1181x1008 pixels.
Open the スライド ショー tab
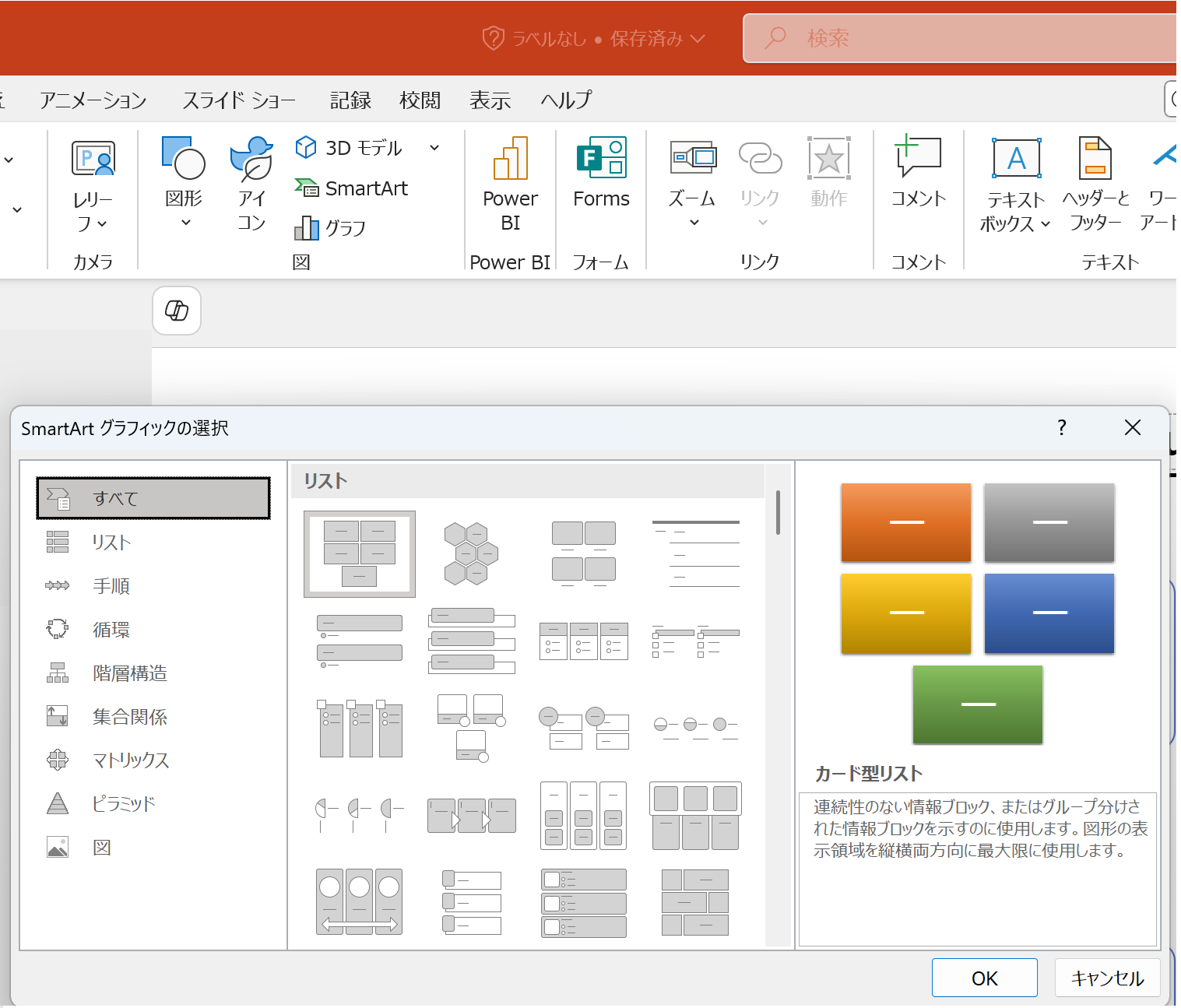(239, 100)
